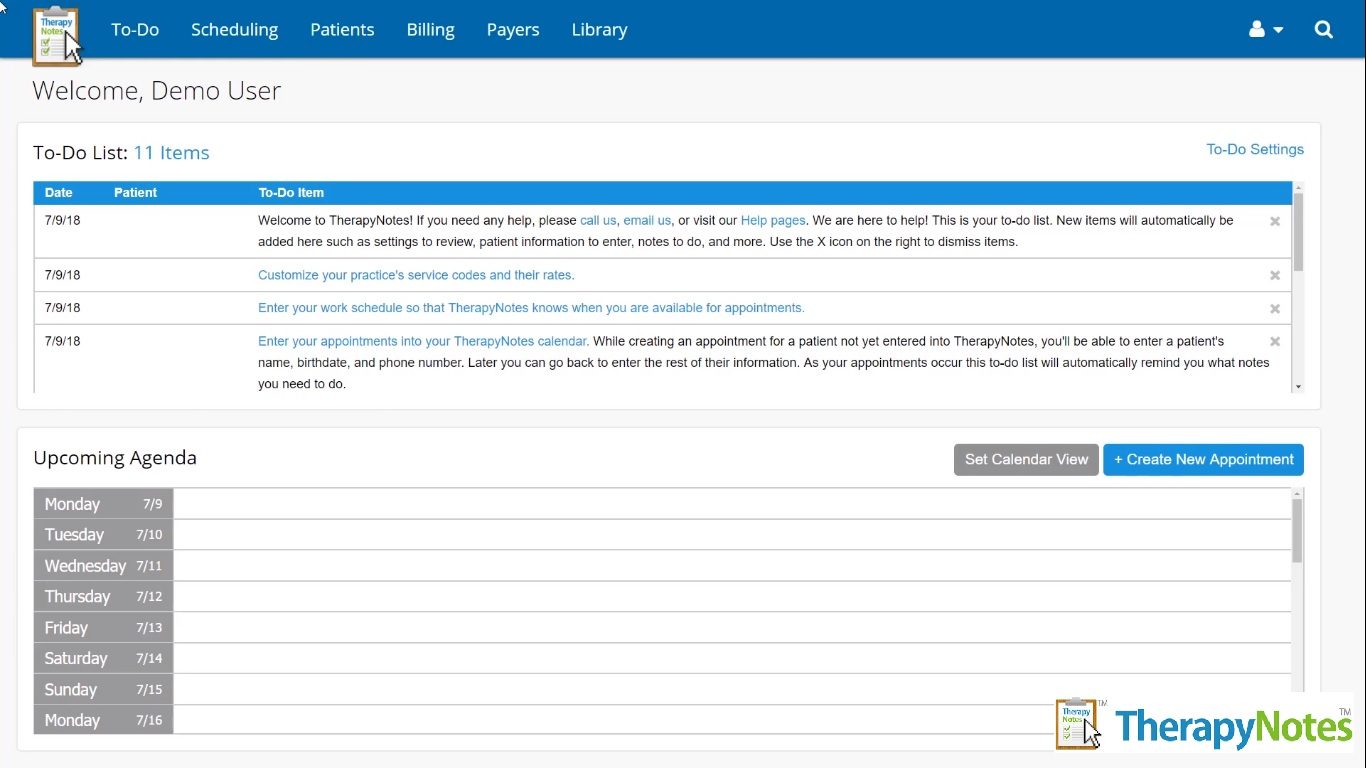Dismiss the enter appointments to-do item
This screenshot has width=1366, height=768.
pos(1275,342)
